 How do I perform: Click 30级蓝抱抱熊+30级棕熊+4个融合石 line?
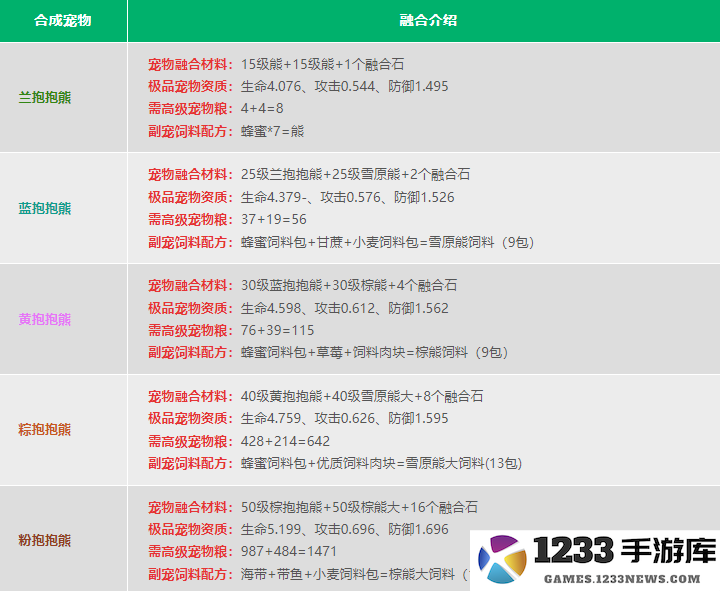click(x=349, y=285)
